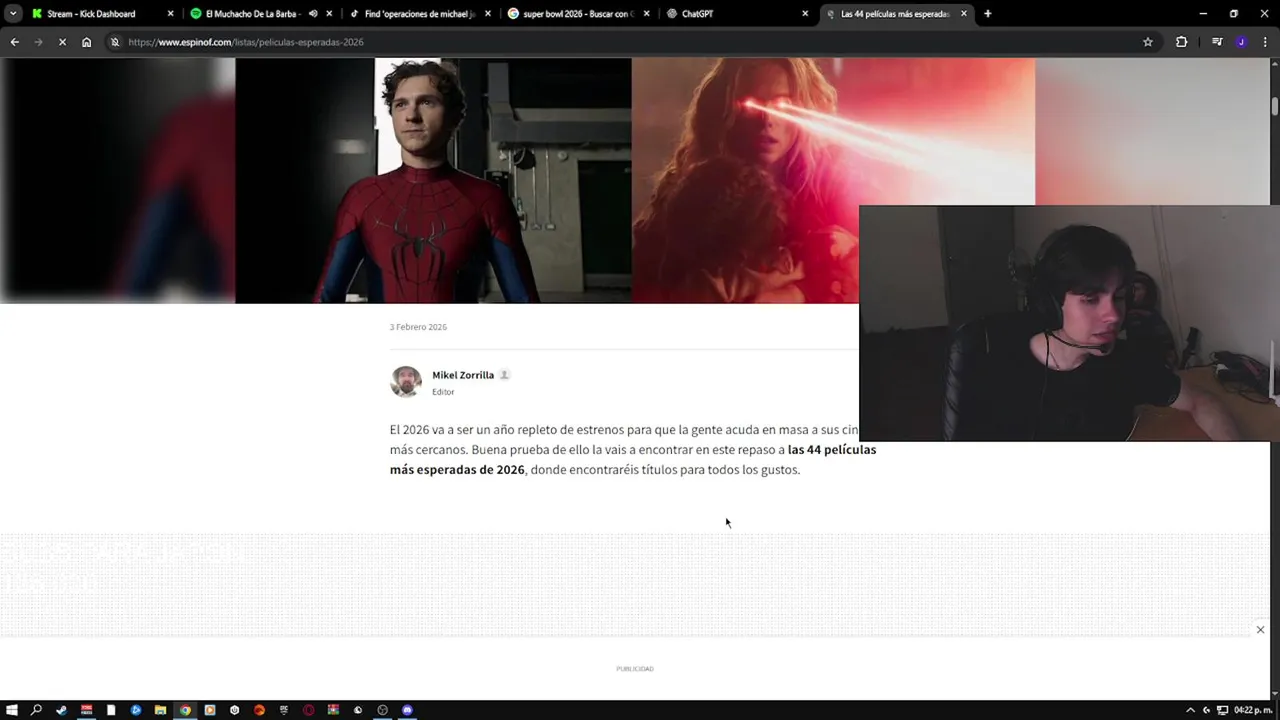Switch to the super bowl 2026 search tab

coord(577,14)
